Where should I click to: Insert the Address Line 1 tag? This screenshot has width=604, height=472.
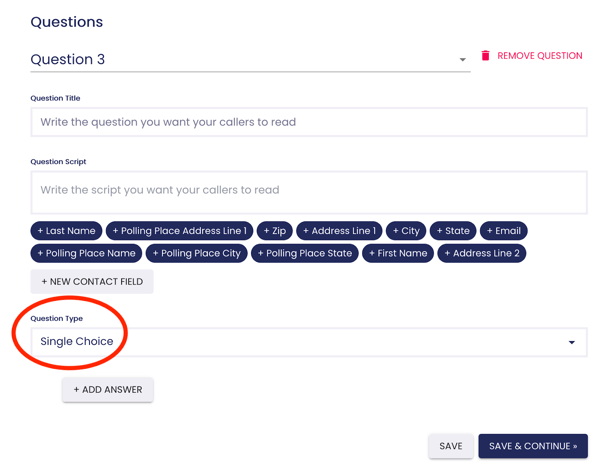pyautogui.click(x=339, y=231)
